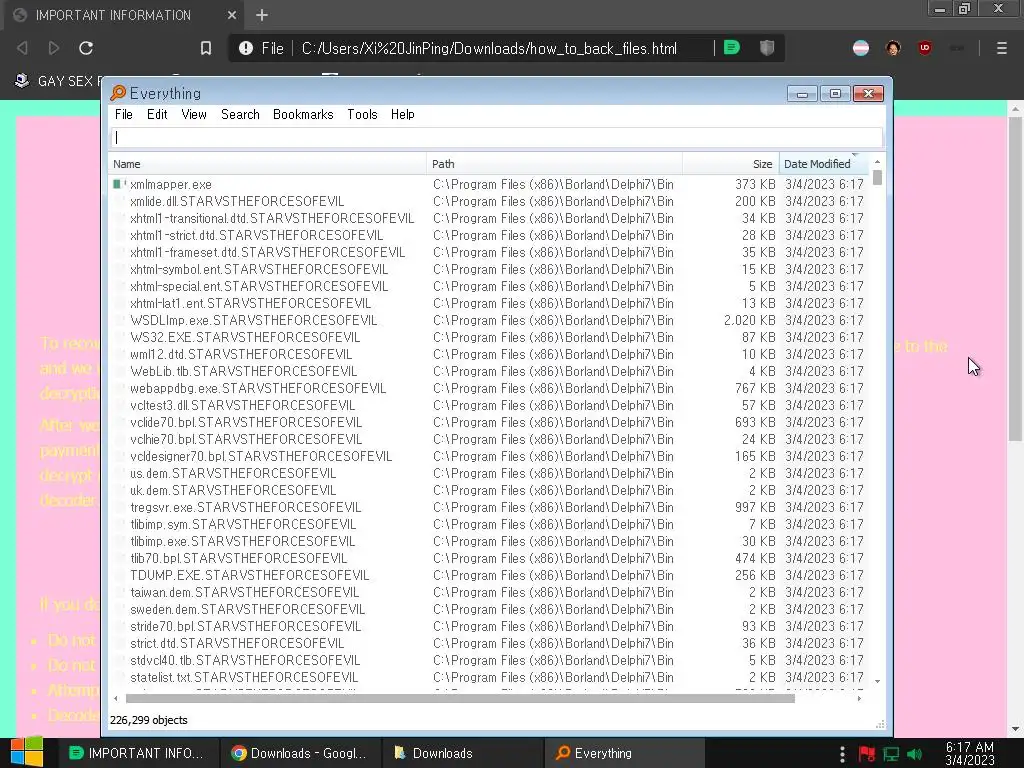Close the IMPORTANT INFORMATION tab

click(232, 15)
